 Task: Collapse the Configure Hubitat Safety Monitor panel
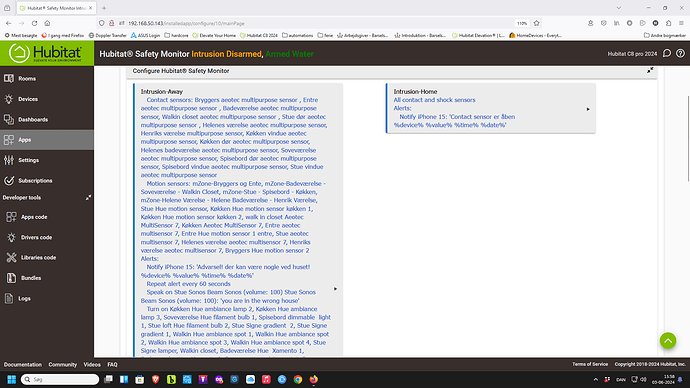coord(650,70)
